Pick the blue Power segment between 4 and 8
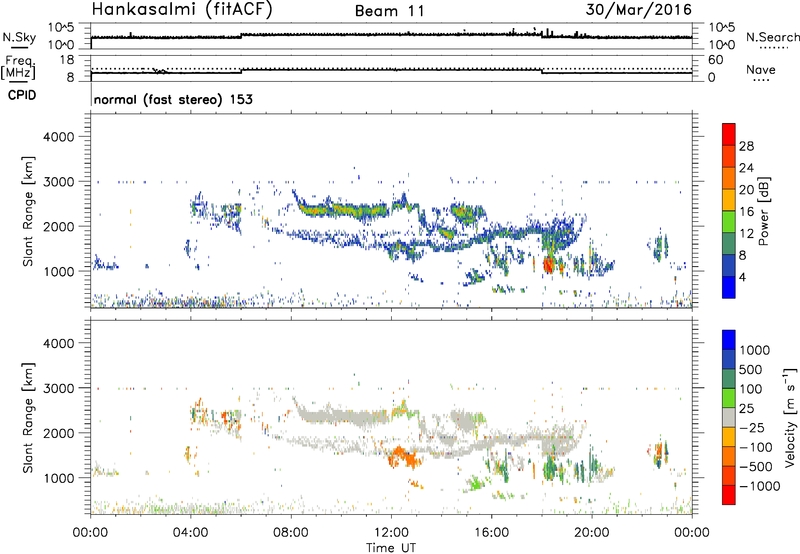 tap(729, 265)
